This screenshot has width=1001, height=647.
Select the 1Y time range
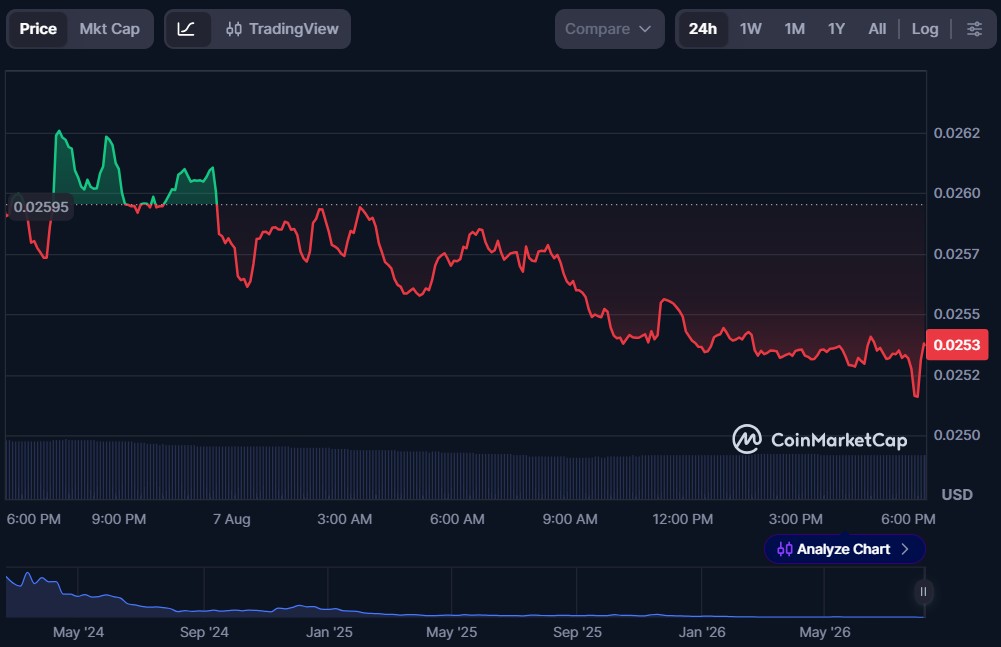(836, 29)
